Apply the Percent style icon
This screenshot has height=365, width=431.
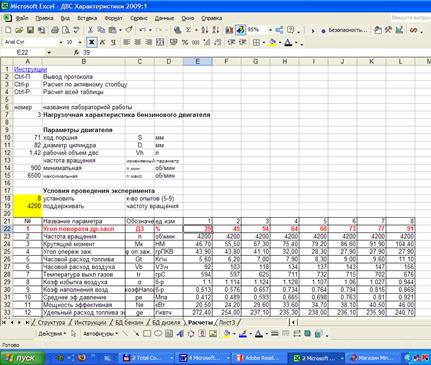(x=185, y=42)
